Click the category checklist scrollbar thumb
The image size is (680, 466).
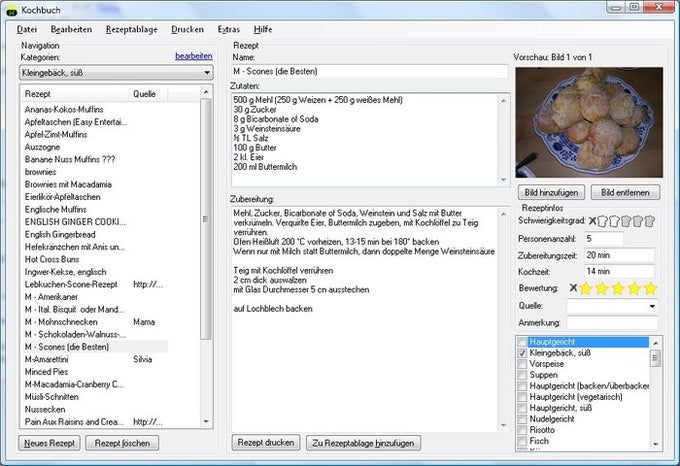click(x=655, y=358)
